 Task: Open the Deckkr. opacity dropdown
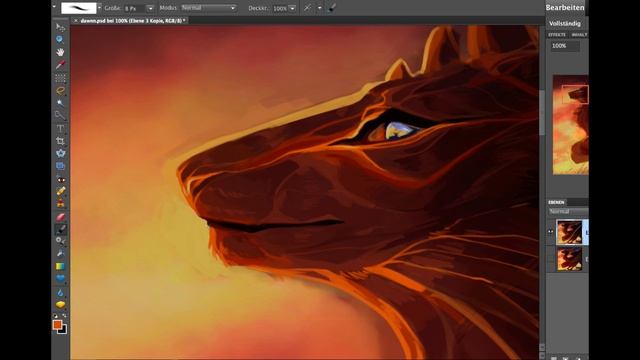pyautogui.click(x=292, y=8)
